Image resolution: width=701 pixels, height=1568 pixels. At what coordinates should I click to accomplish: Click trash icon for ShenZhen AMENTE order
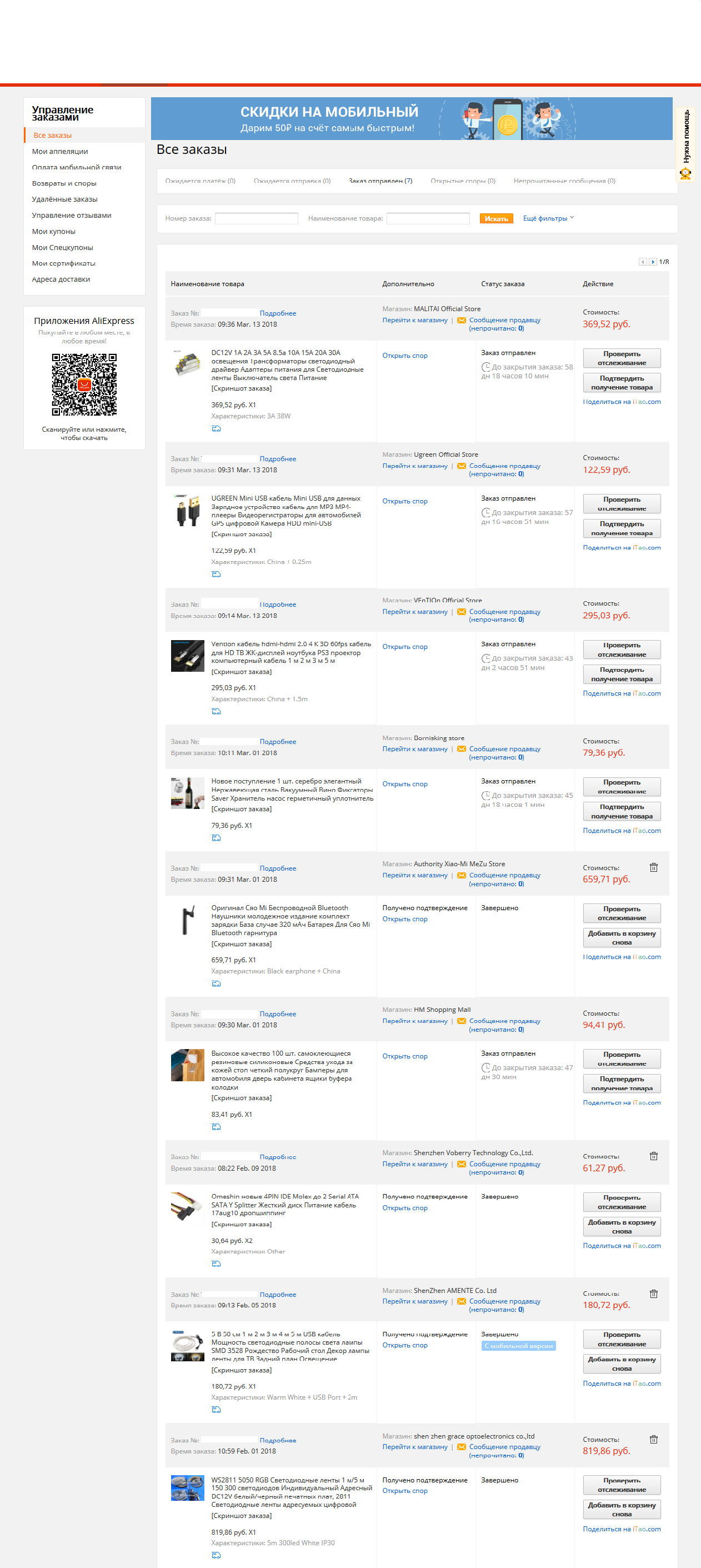click(x=654, y=1294)
